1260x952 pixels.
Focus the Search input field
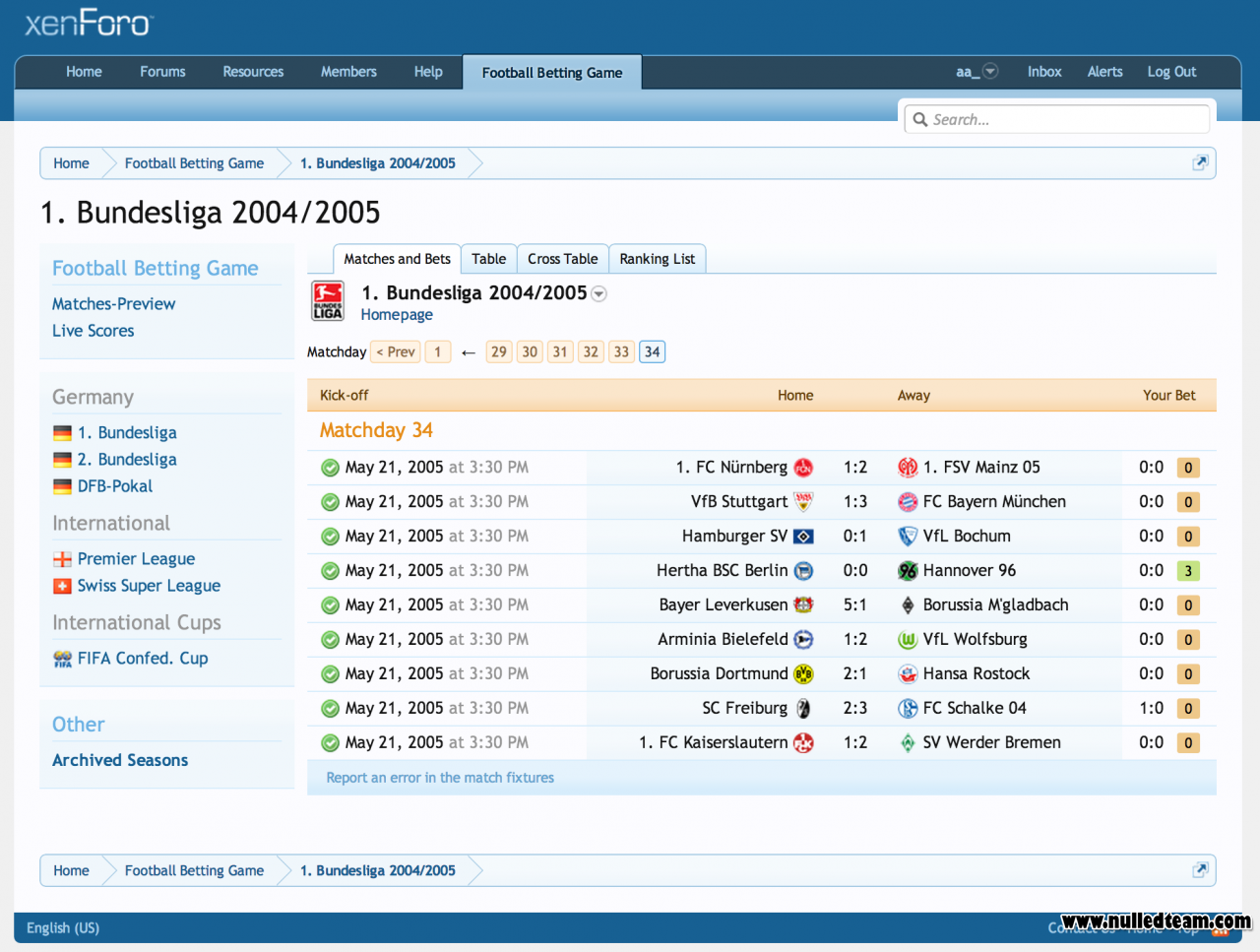(x=1056, y=119)
